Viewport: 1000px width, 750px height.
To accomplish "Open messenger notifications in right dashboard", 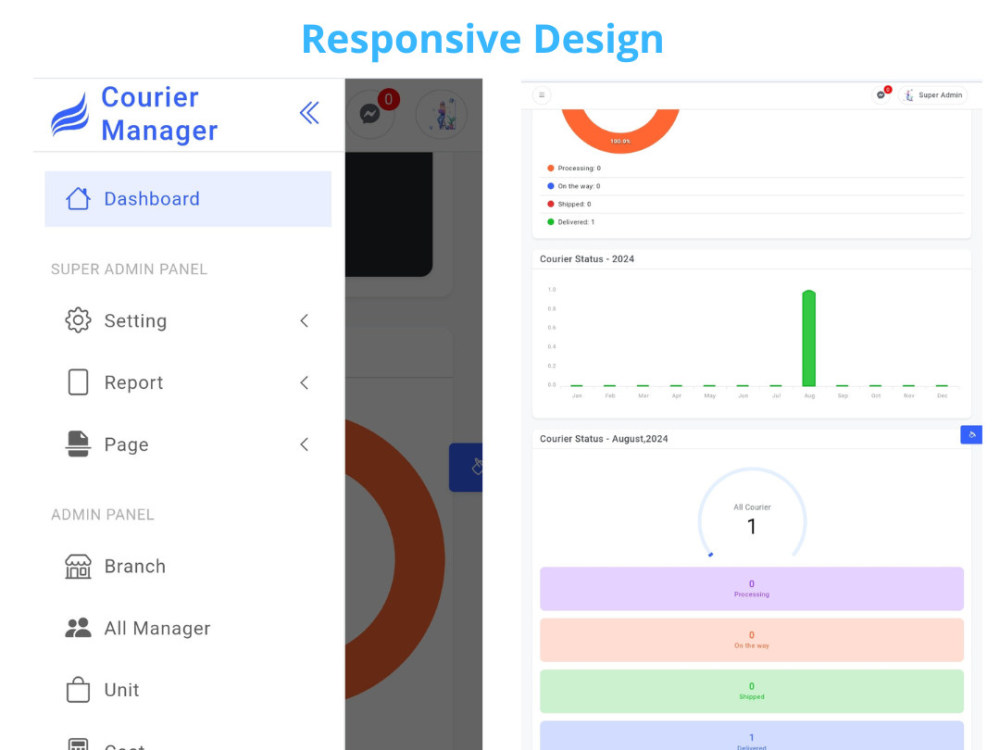I will tap(881, 95).
